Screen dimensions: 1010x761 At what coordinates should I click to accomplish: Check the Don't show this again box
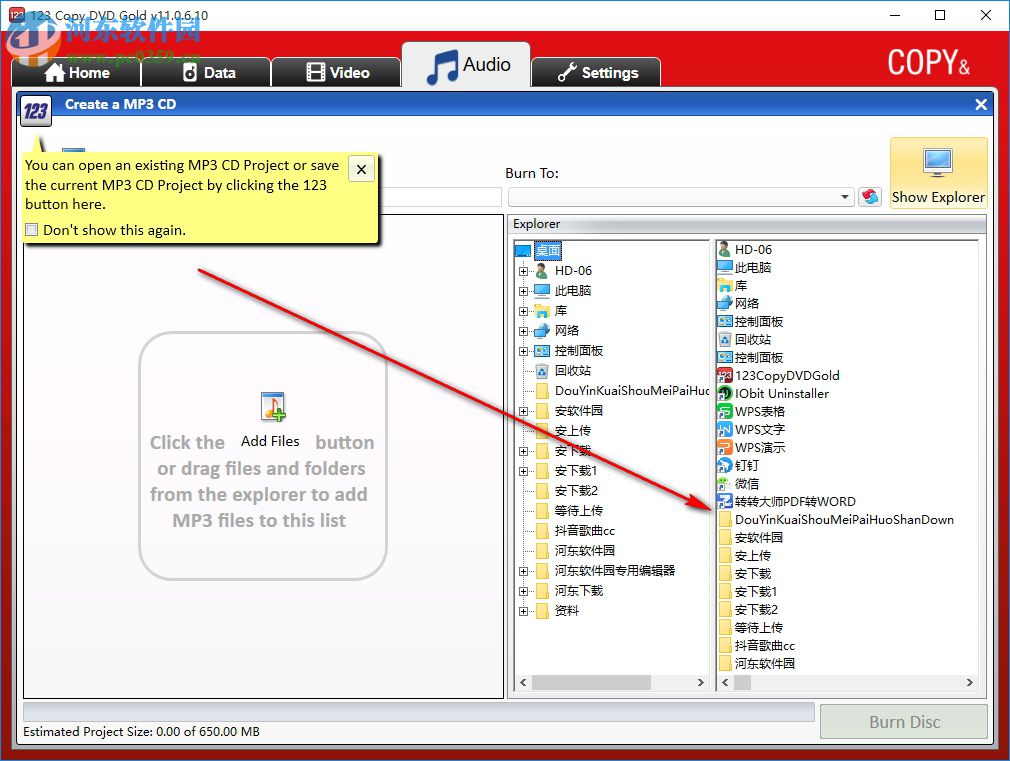coord(32,230)
